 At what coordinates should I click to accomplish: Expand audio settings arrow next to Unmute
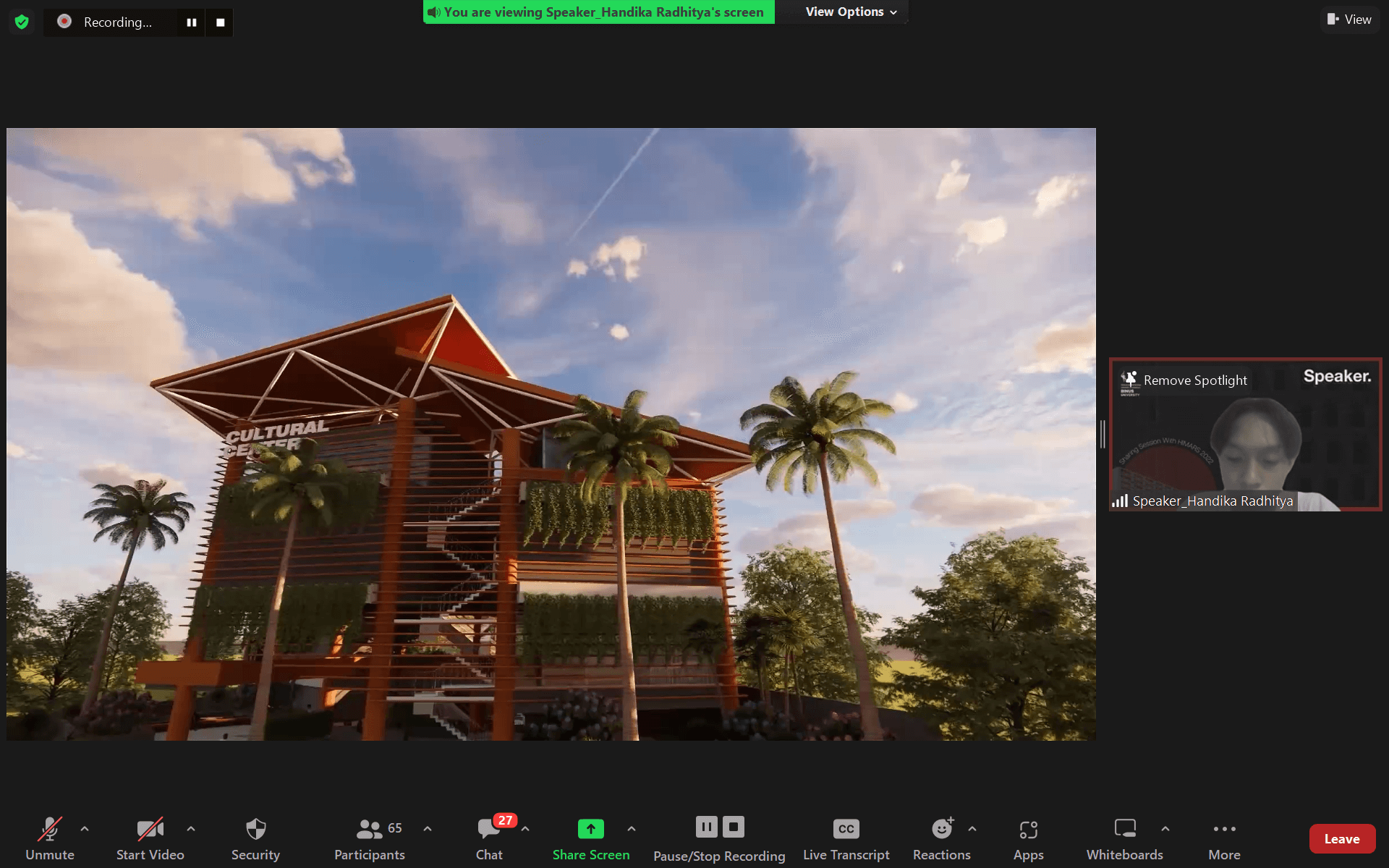click(85, 829)
